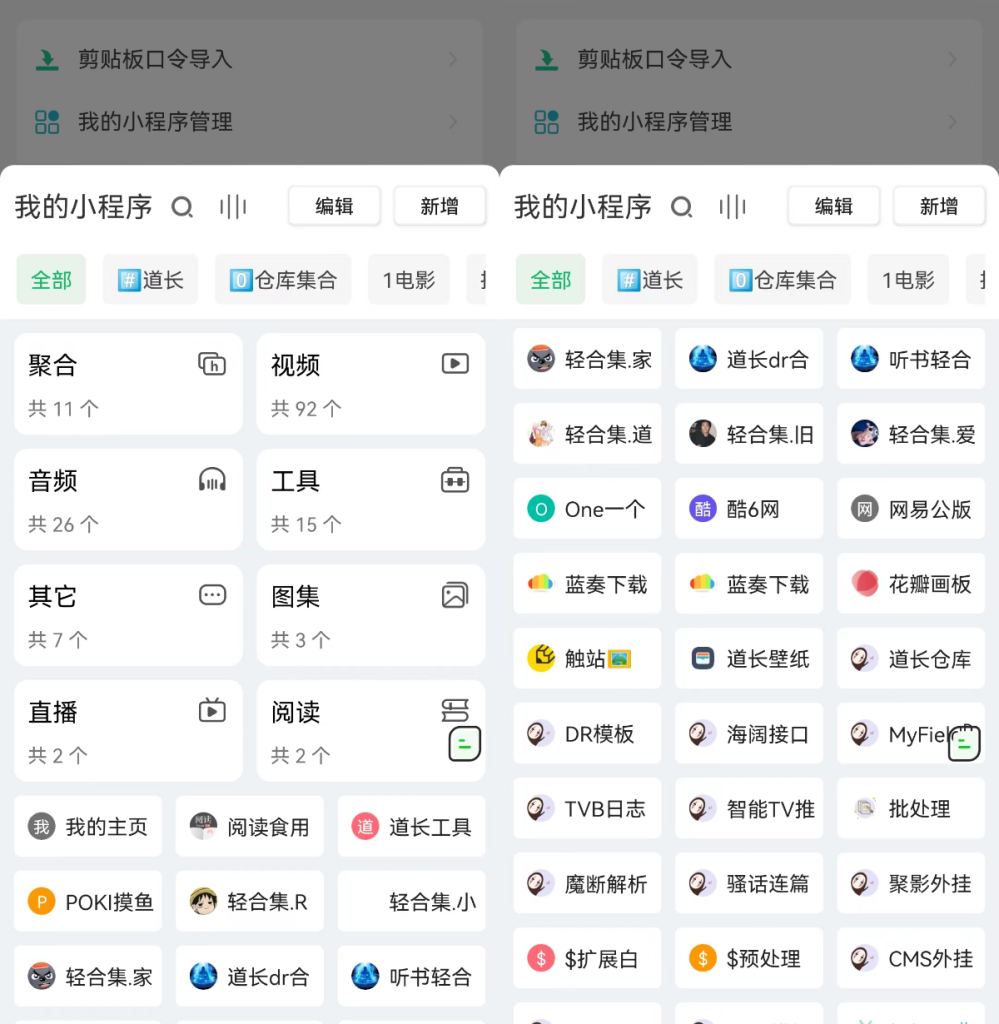Open the 花瓣画板 mini program
Viewport: 999px width, 1024px height.
tap(911, 584)
